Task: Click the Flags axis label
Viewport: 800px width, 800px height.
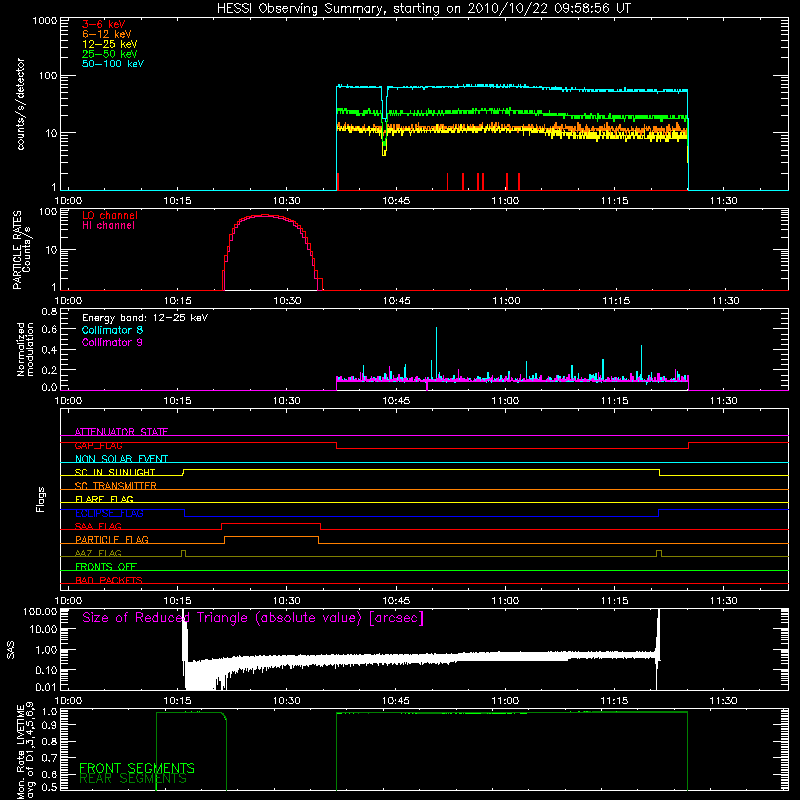Action: [40, 499]
